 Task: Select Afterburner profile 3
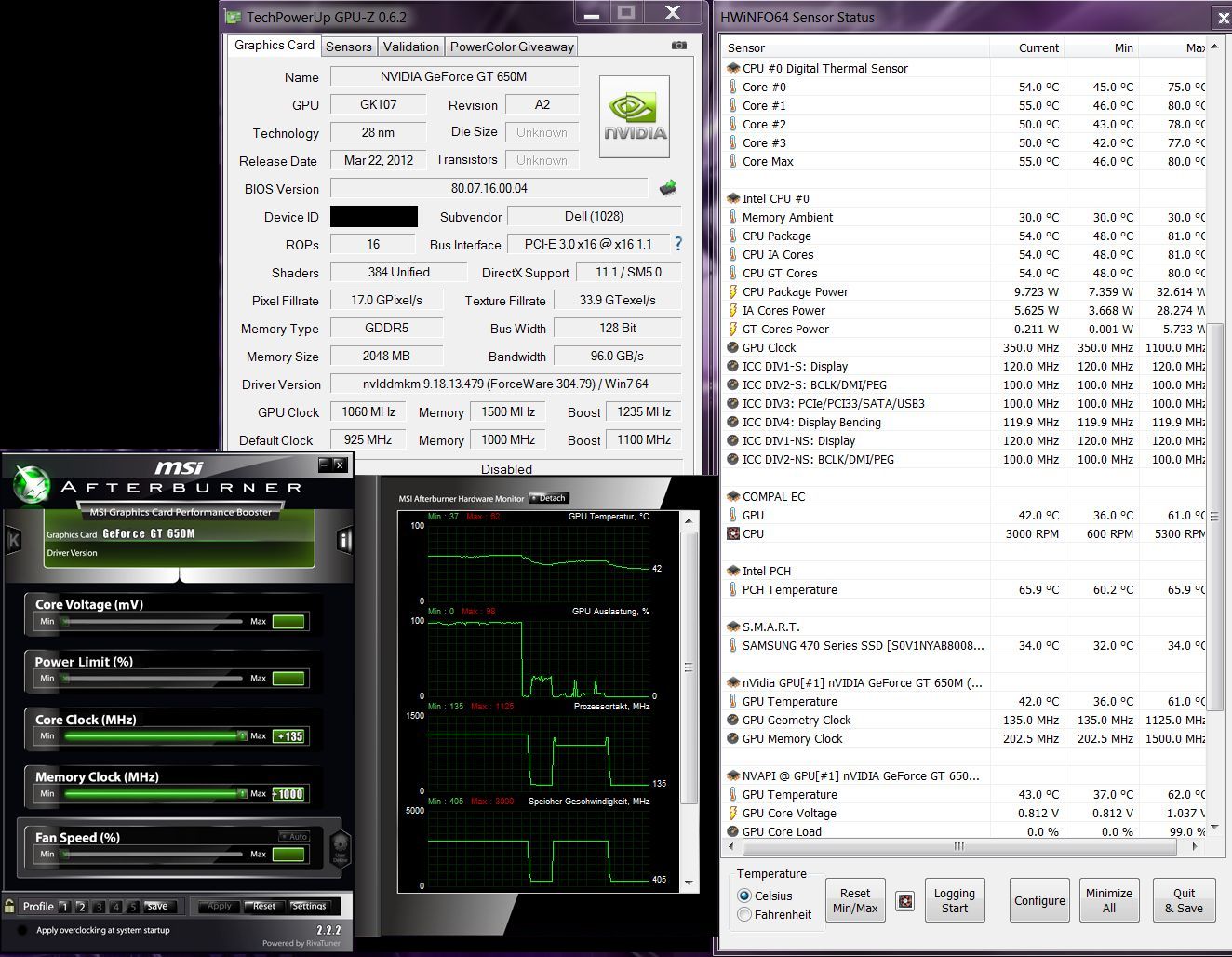point(99,907)
